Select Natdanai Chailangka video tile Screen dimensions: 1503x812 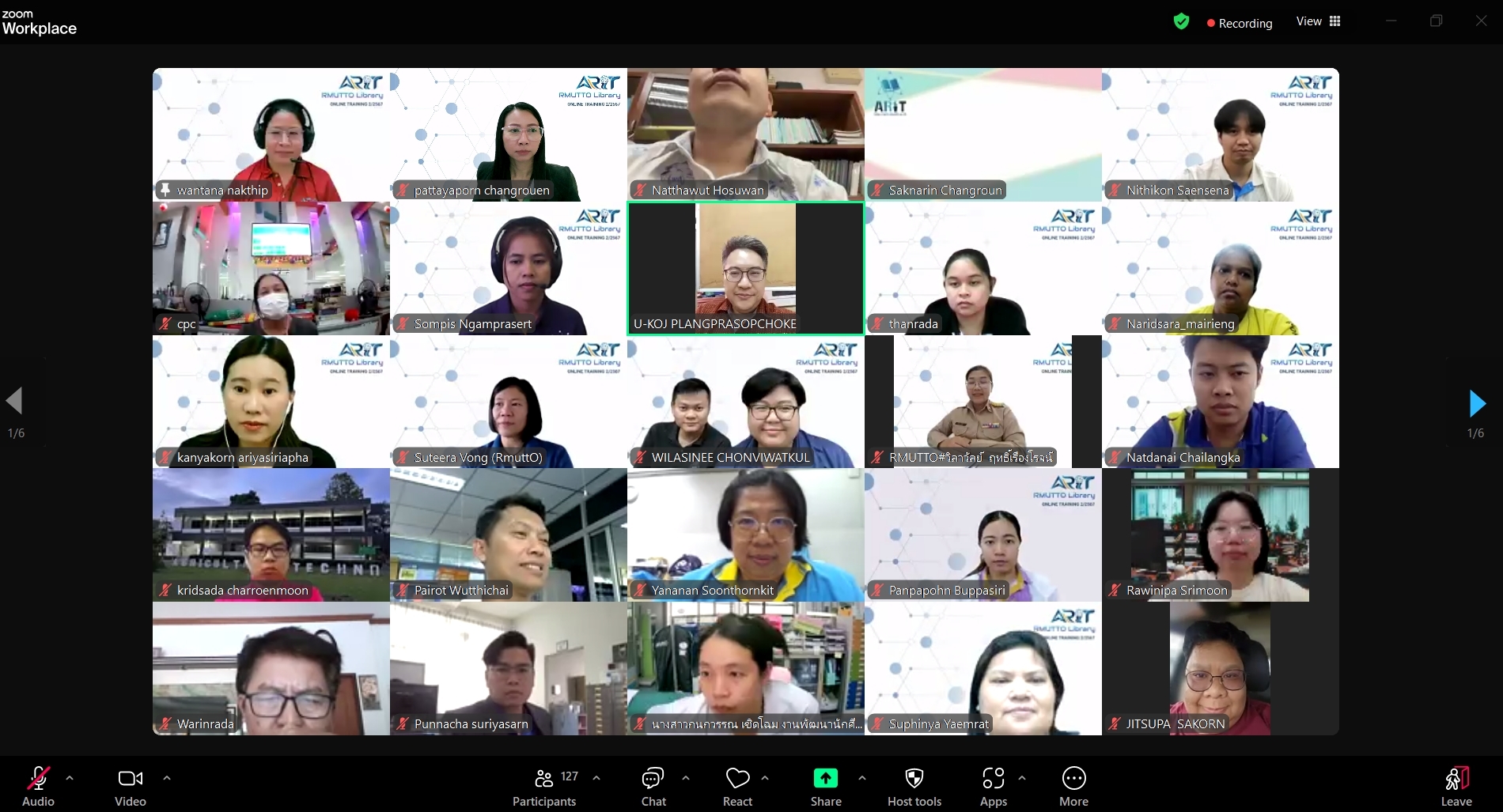(1221, 402)
